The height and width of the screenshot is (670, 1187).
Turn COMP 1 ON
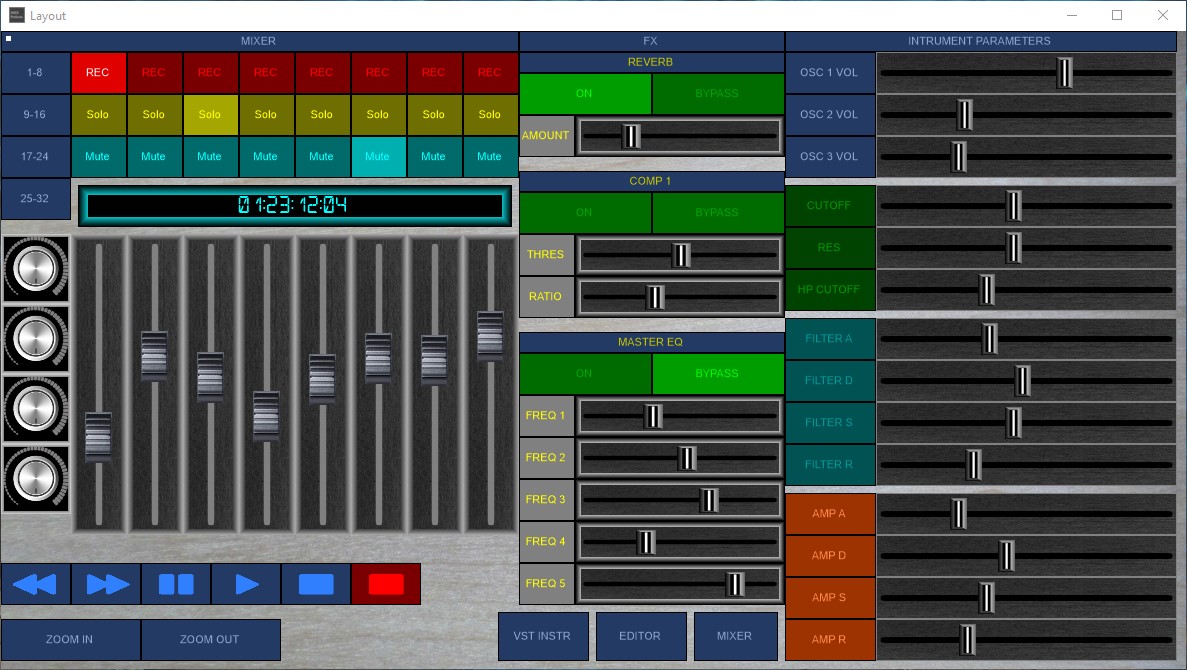584,212
